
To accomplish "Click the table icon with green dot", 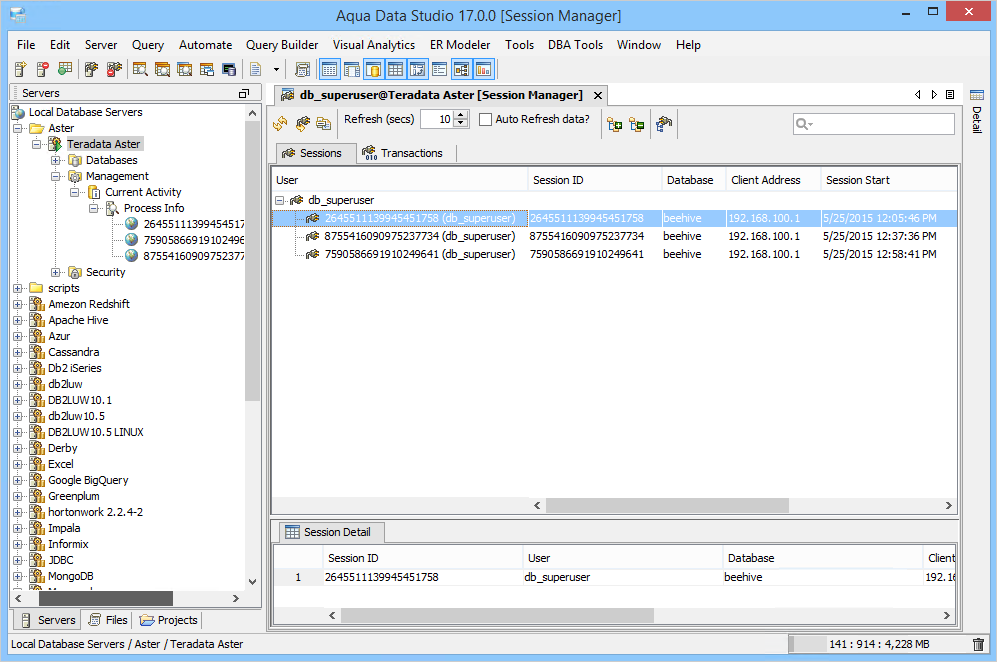I will [65, 69].
